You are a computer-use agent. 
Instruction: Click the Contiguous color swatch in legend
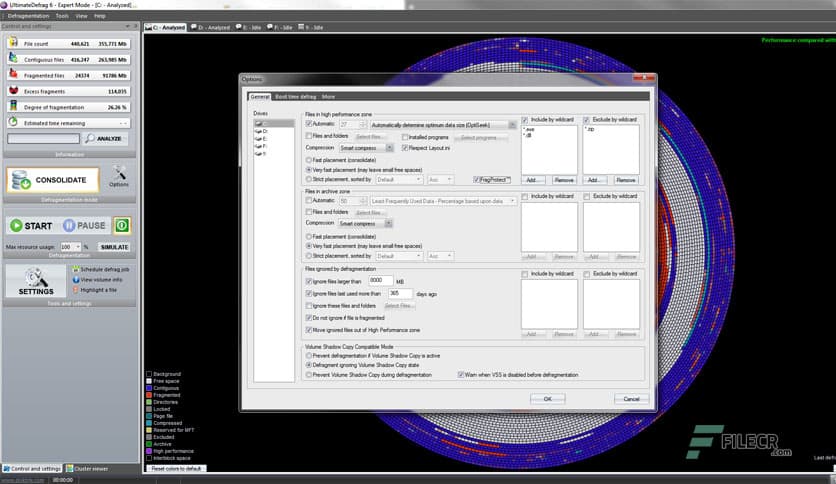tap(149, 388)
